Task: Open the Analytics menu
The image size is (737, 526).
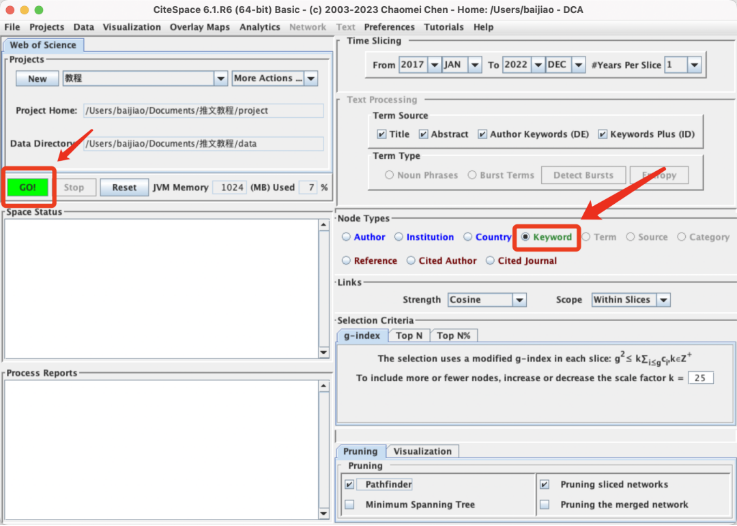Action: (260, 27)
